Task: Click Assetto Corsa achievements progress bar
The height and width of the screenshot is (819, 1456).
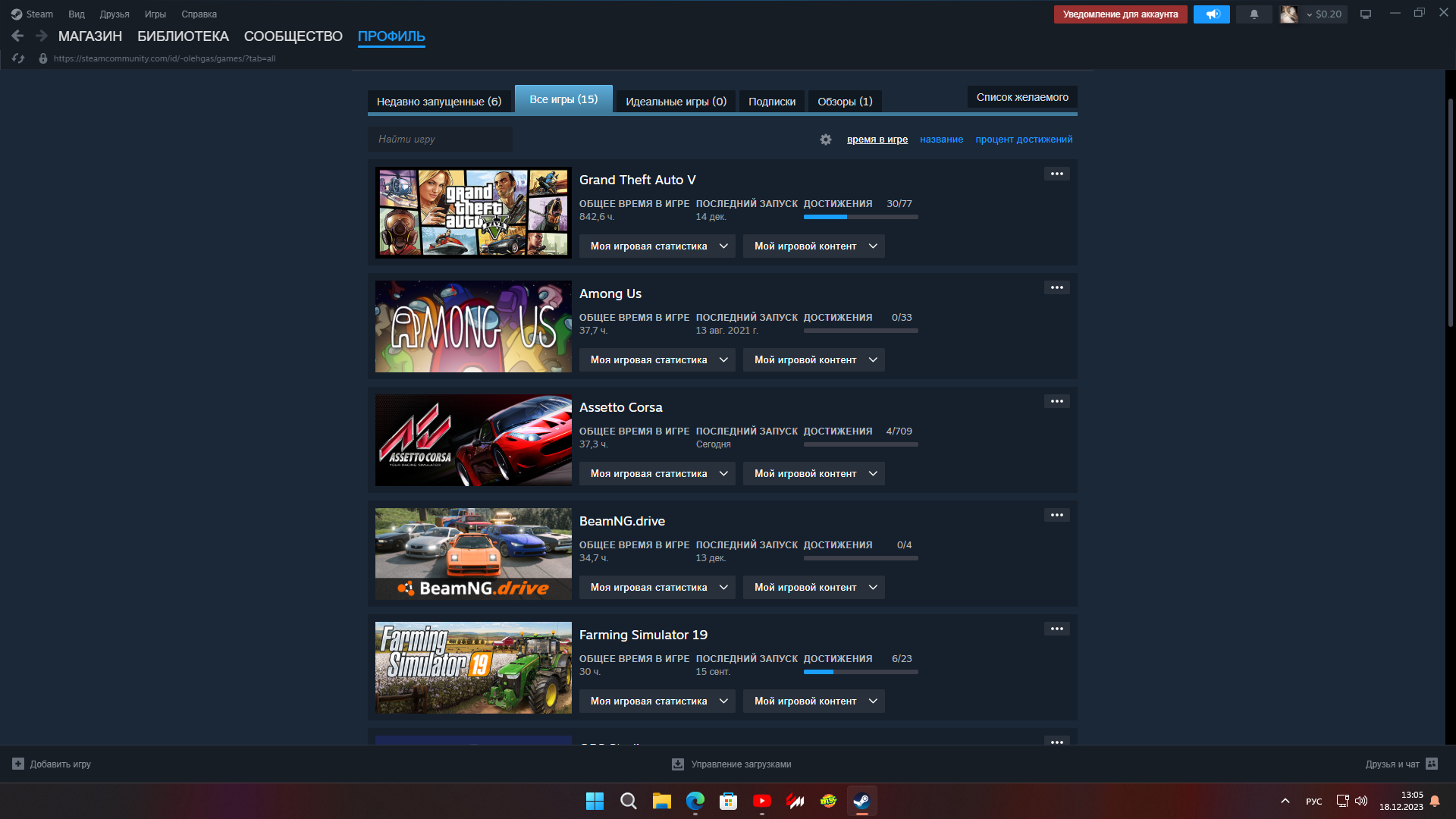Action: [x=861, y=444]
